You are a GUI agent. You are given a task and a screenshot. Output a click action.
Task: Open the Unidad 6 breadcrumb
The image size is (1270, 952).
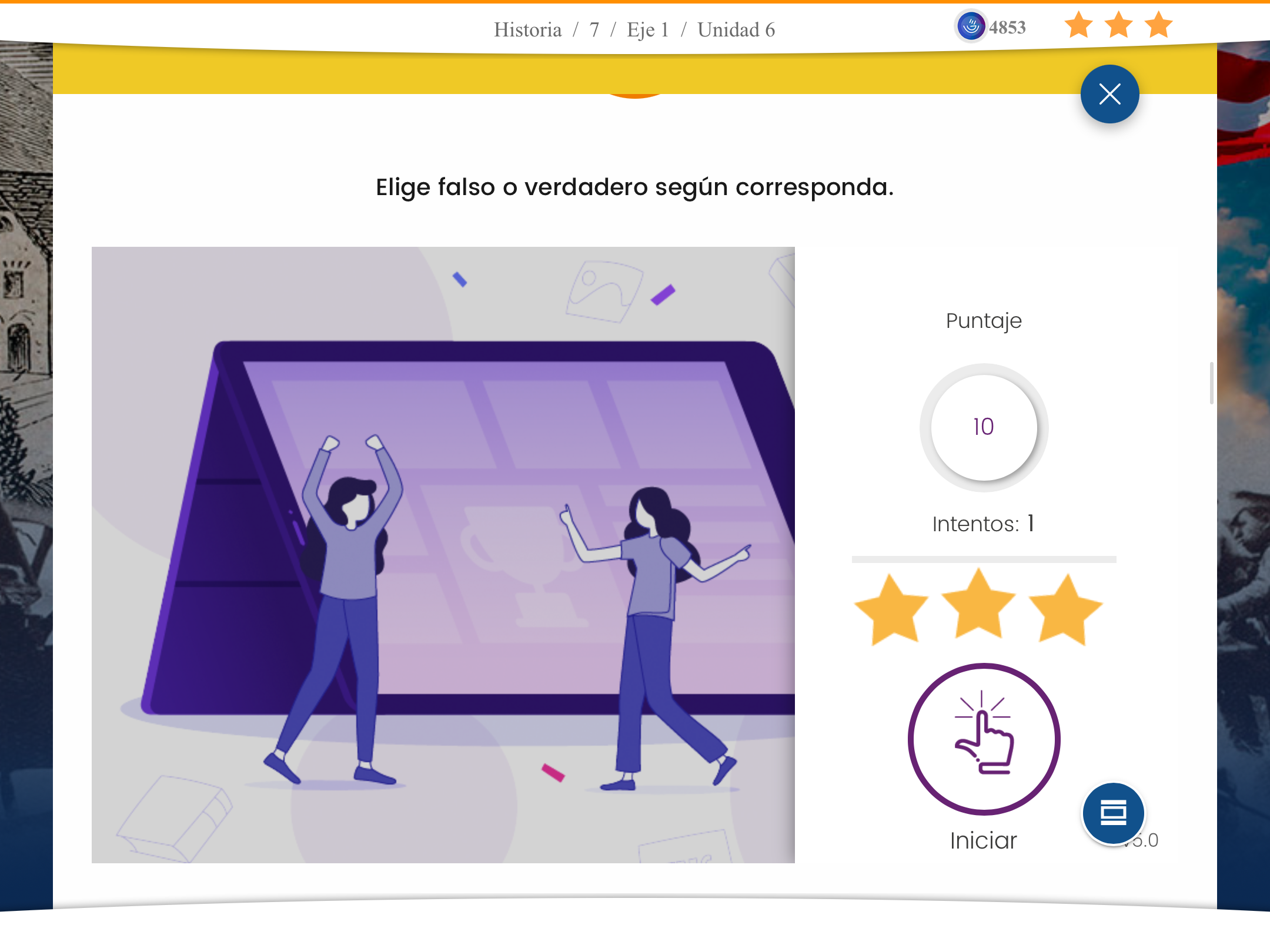736,29
